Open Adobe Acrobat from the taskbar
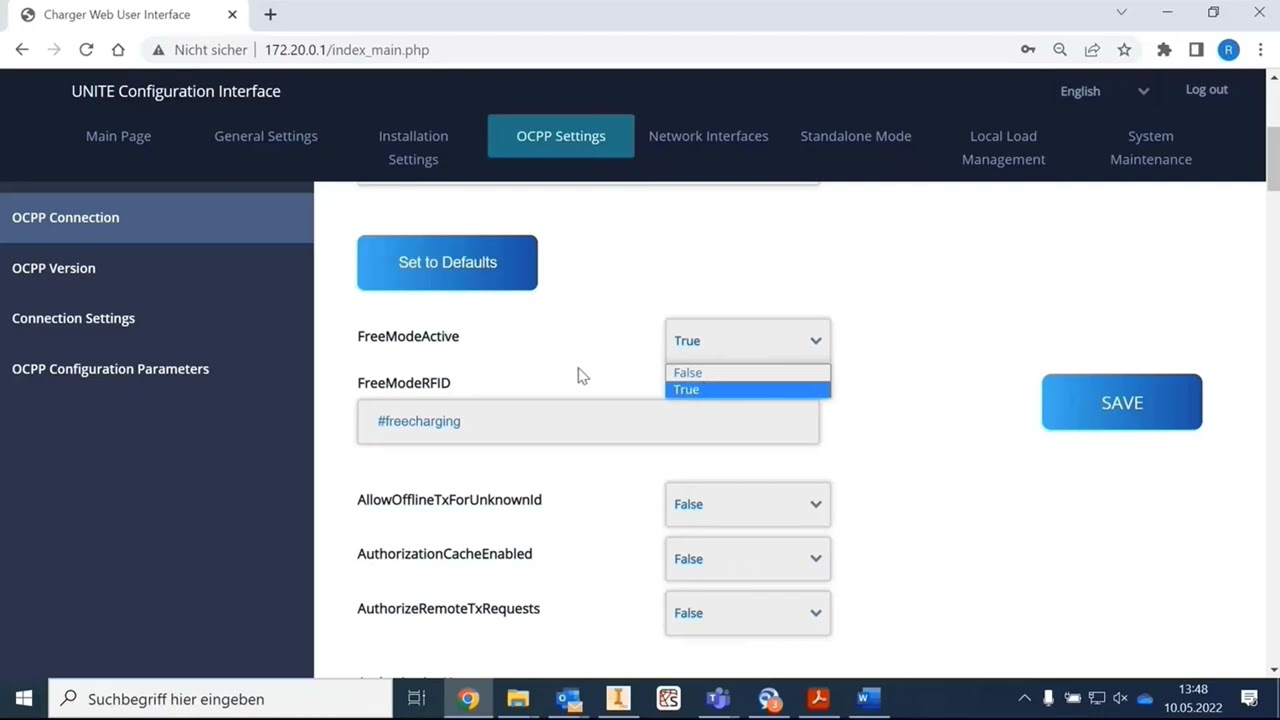 tap(818, 699)
